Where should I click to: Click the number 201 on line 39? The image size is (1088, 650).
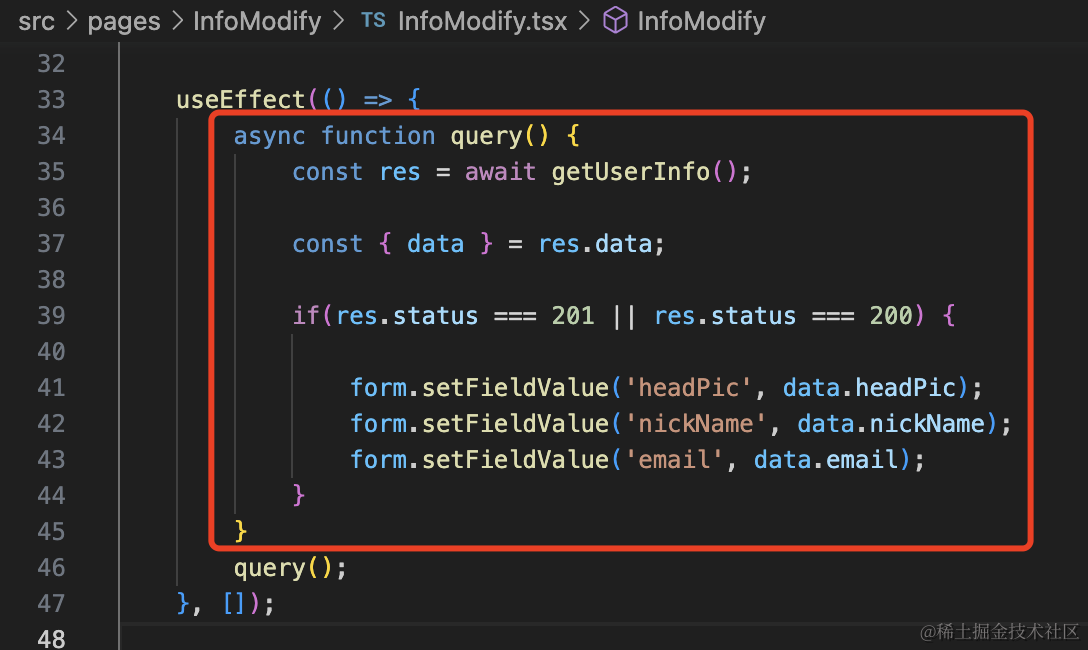(572, 316)
